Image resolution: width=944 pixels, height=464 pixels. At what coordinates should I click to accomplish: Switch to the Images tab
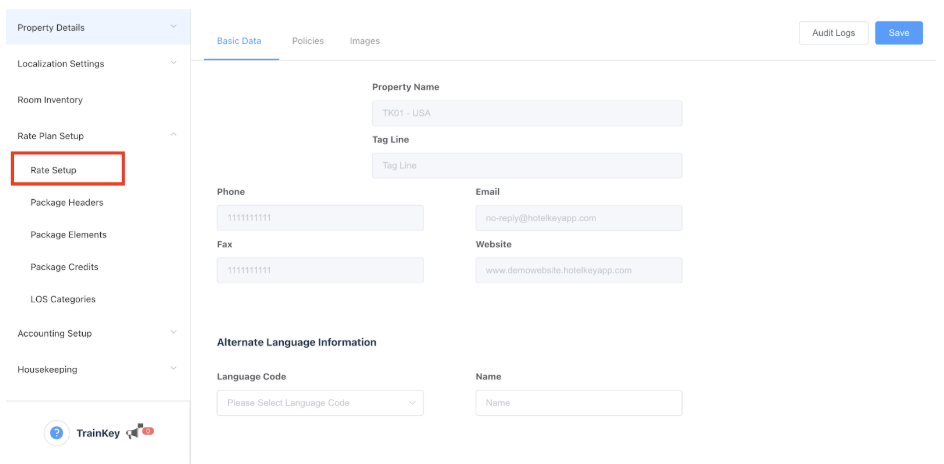click(364, 41)
